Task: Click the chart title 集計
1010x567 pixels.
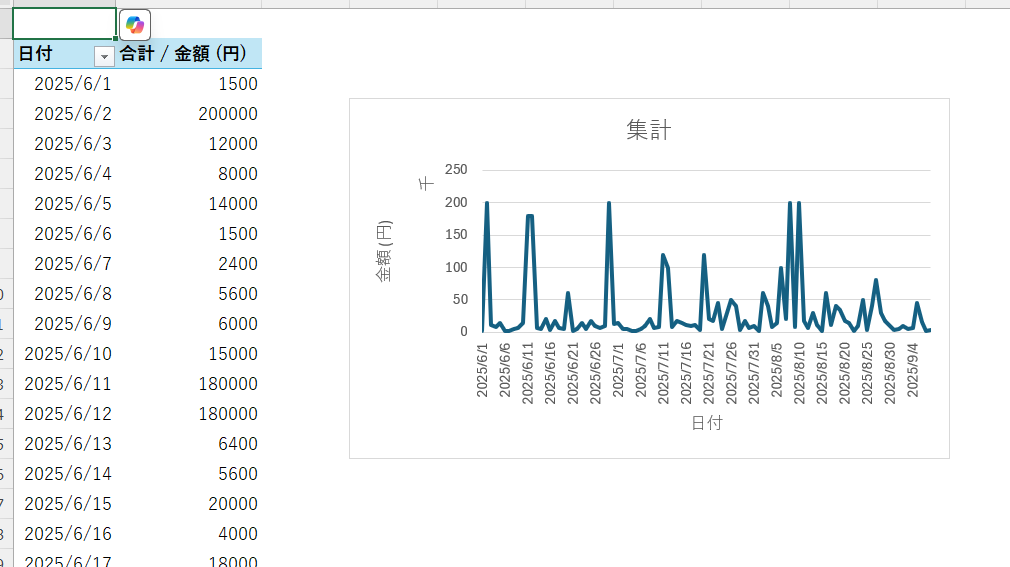Action: [x=648, y=130]
